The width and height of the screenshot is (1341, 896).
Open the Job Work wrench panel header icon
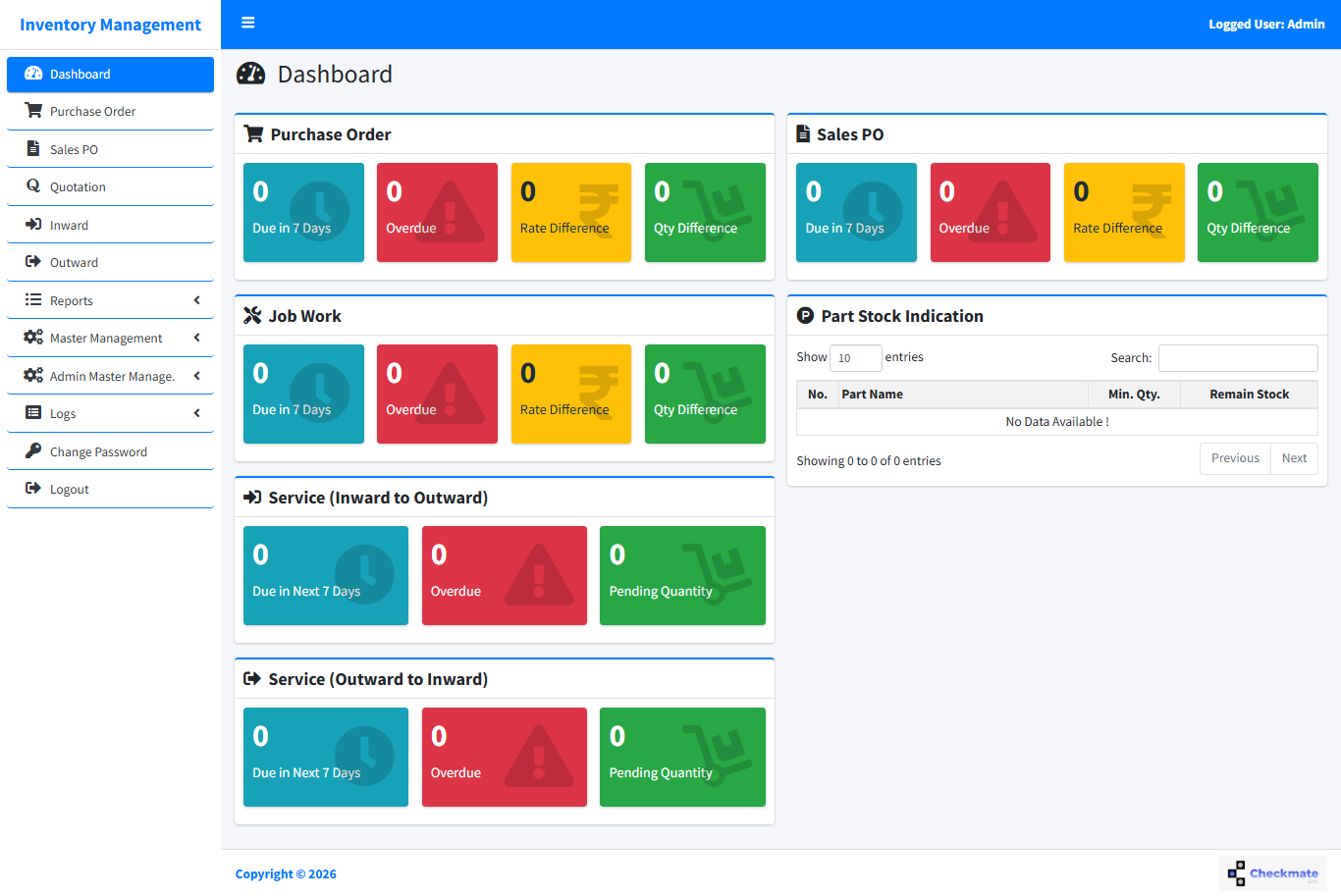(x=252, y=315)
